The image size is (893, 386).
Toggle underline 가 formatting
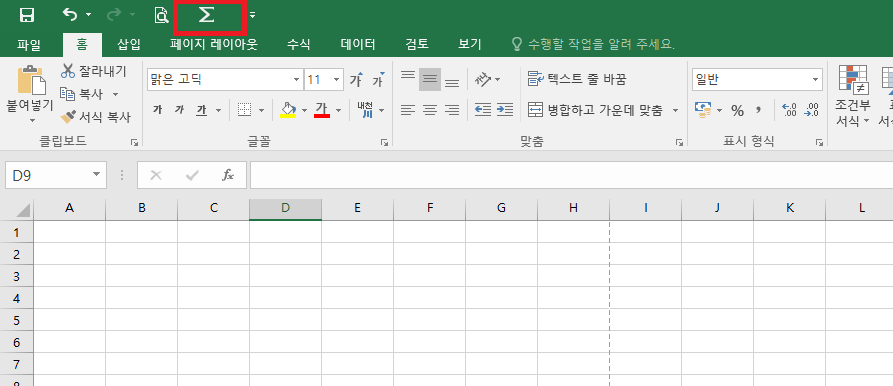pos(200,110)
